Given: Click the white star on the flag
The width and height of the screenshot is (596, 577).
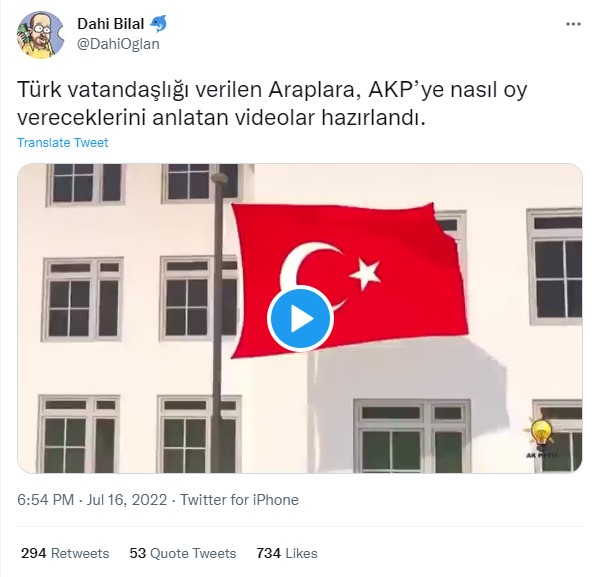Looking at the screenshot, I should coord(365,274).
